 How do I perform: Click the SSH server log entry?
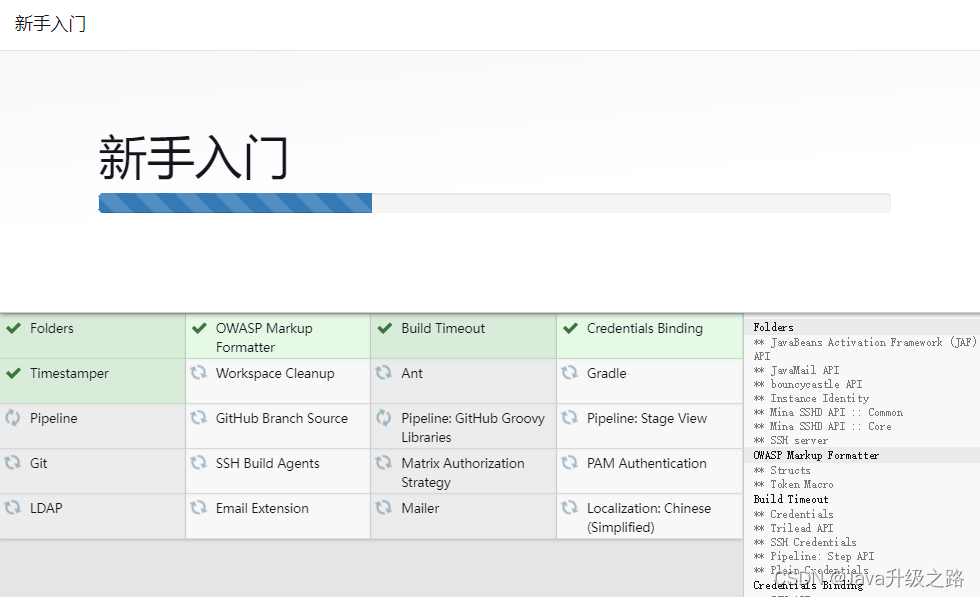791,440
